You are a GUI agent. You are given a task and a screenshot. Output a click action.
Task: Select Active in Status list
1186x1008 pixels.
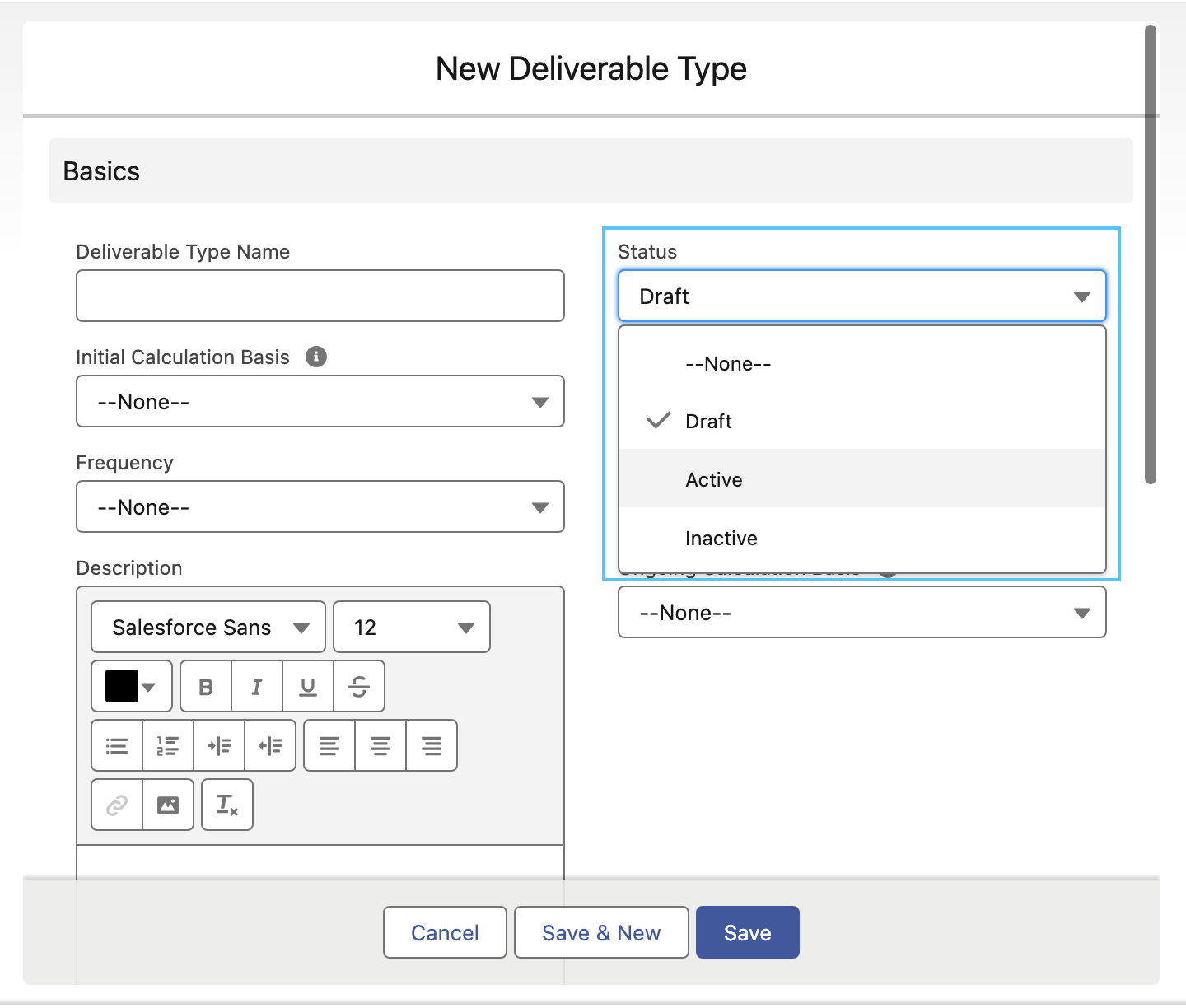(862, 478)
